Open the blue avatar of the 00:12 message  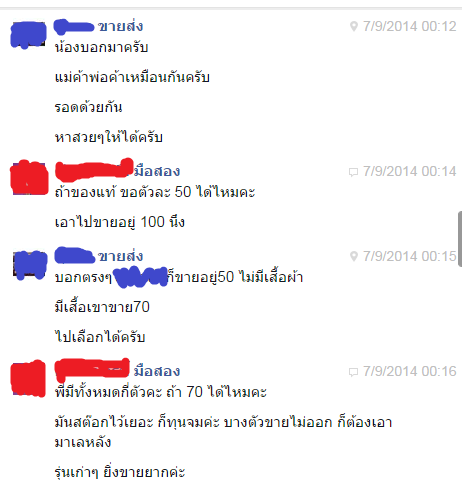29,35
